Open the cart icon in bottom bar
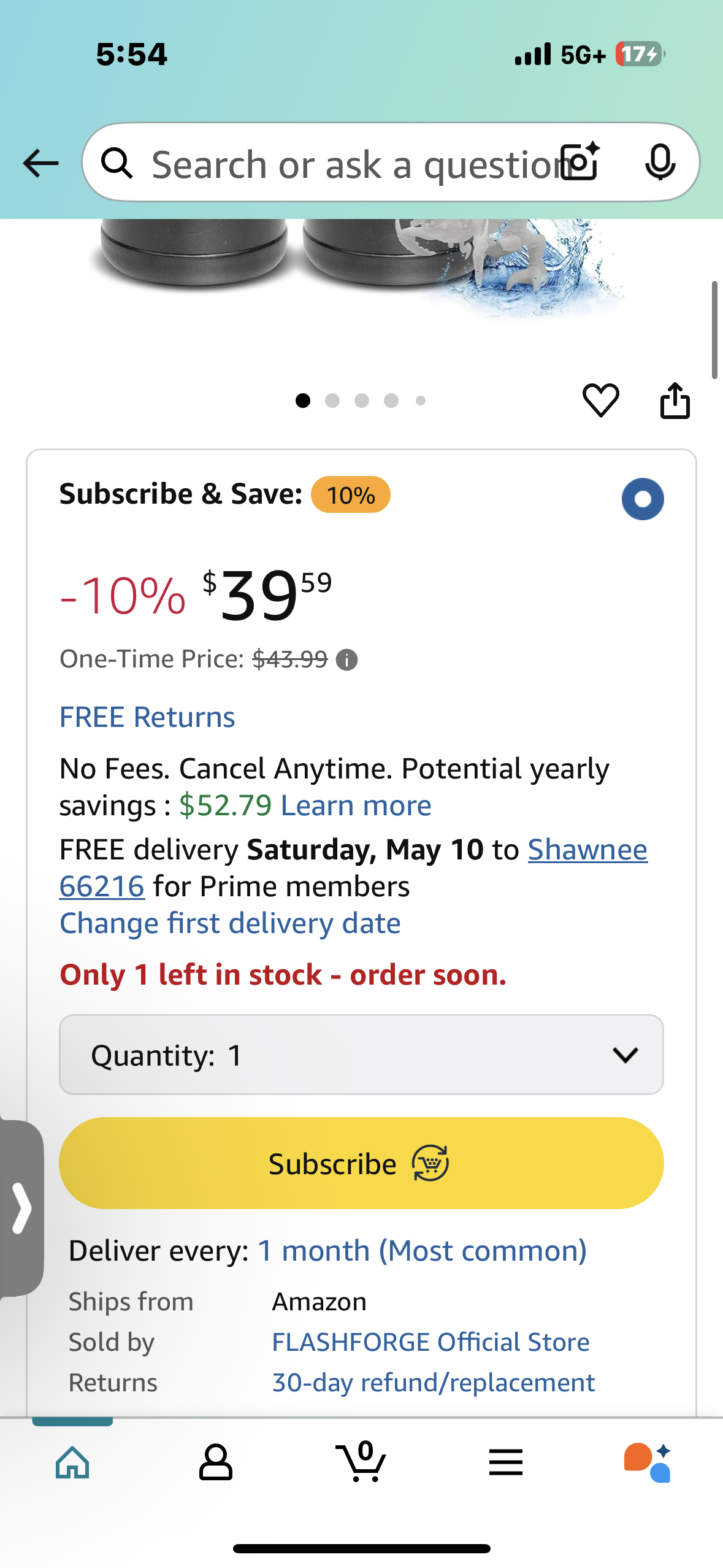 point(361,1462)
